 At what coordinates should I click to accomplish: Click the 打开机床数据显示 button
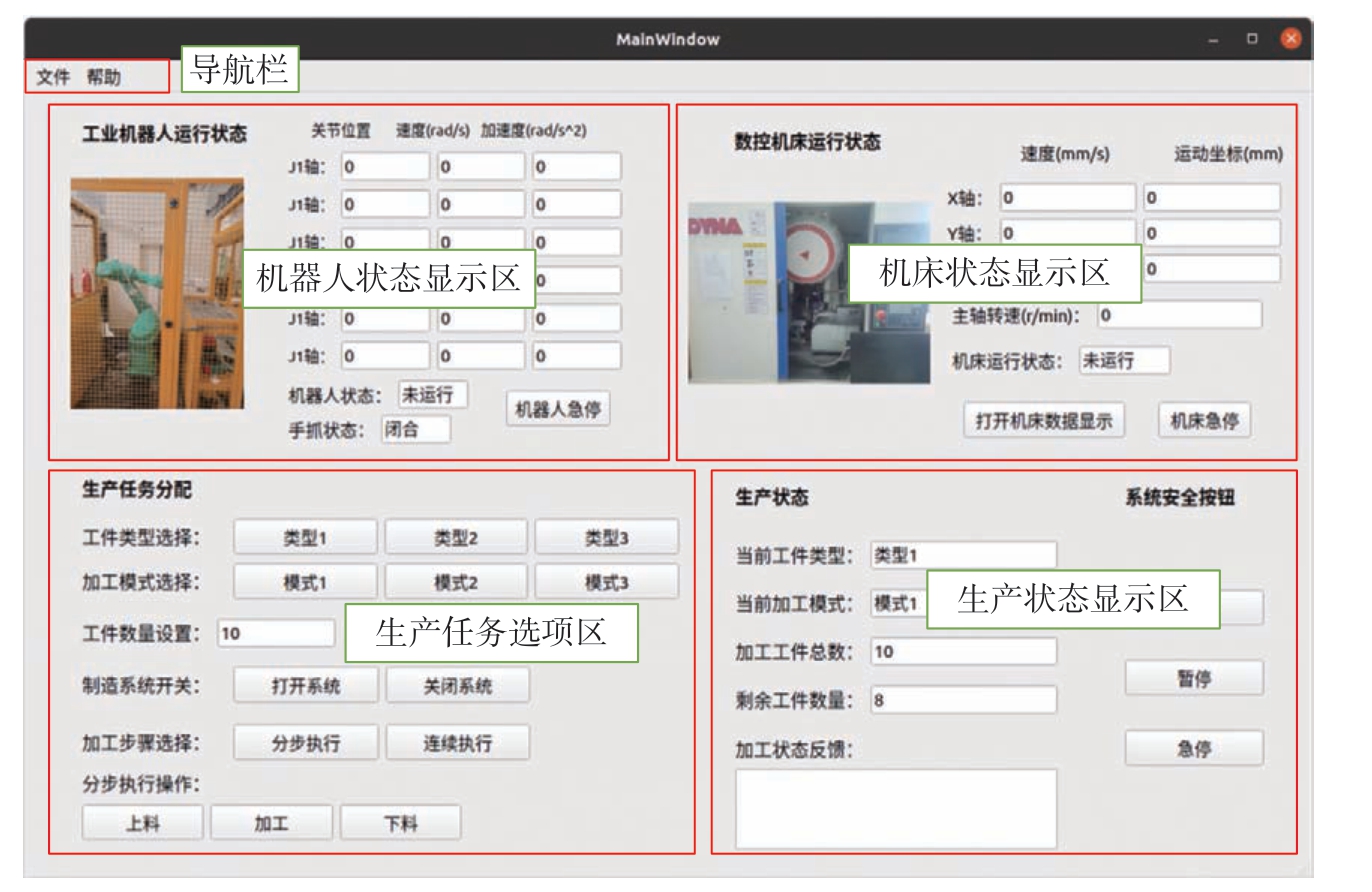pyautogui.click(x=1043, y=420)
